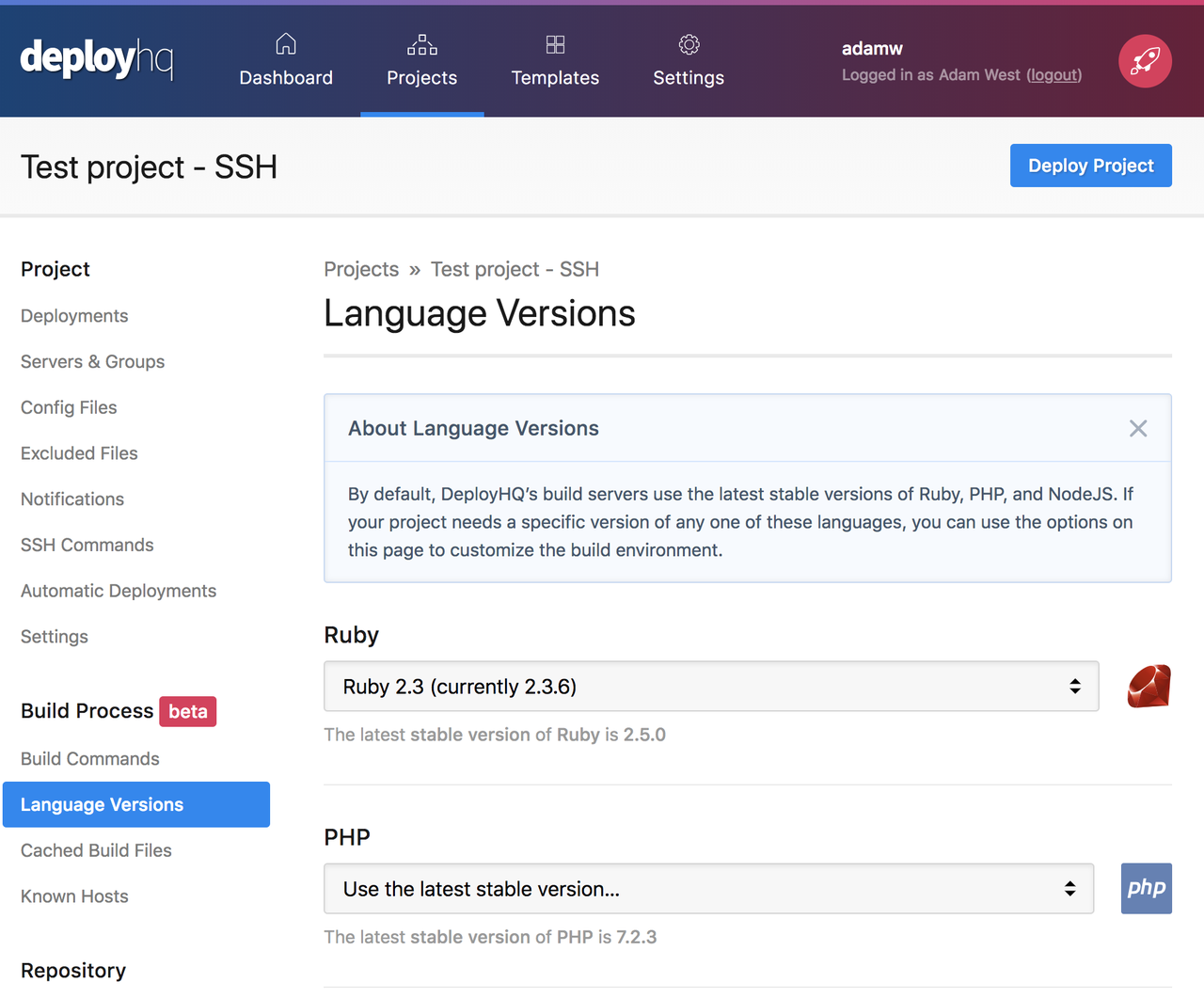Click the Projects breadcrumb link
Viewport: 1204px width, 998px height.
tap(361, 269)
